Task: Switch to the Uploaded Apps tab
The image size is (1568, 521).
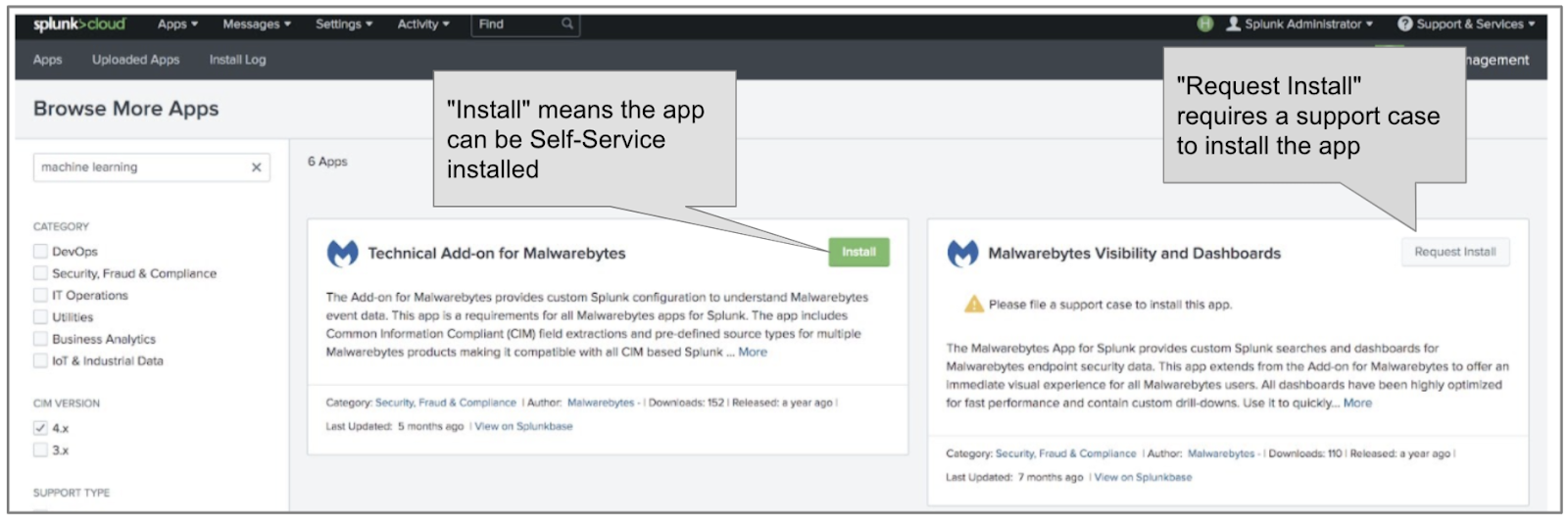Action: point(135,60)
